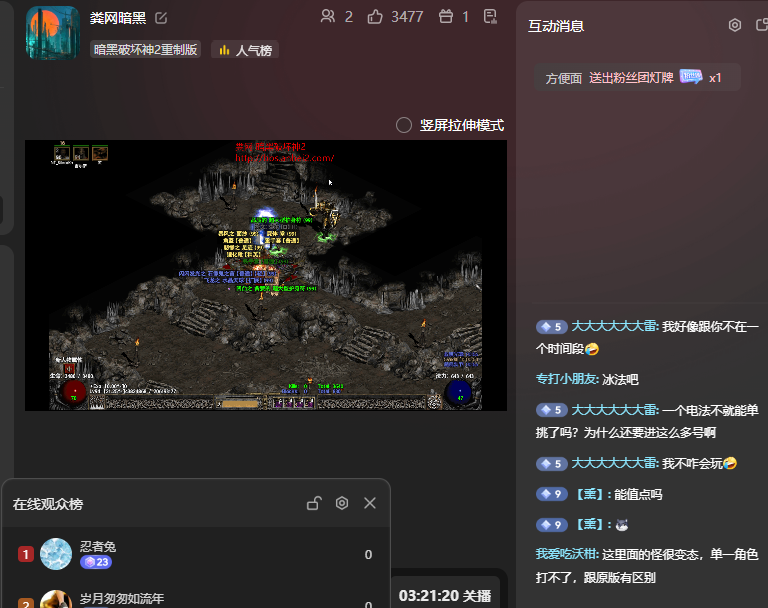Select viewer name 忍者兔

[x=98, y=546]
